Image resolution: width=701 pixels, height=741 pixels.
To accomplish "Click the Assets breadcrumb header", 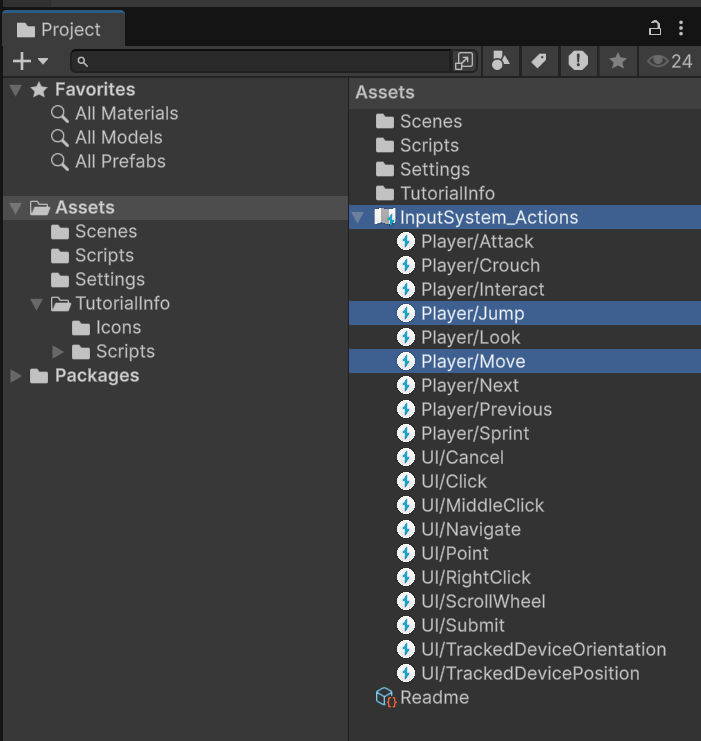I will pyautogui.click(x=385, y=92).
